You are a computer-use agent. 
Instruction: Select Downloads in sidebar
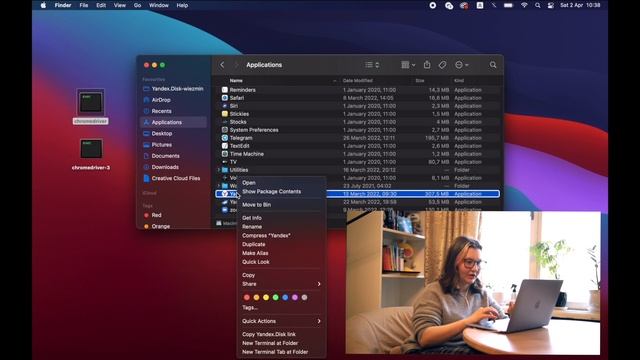point(173,167)
